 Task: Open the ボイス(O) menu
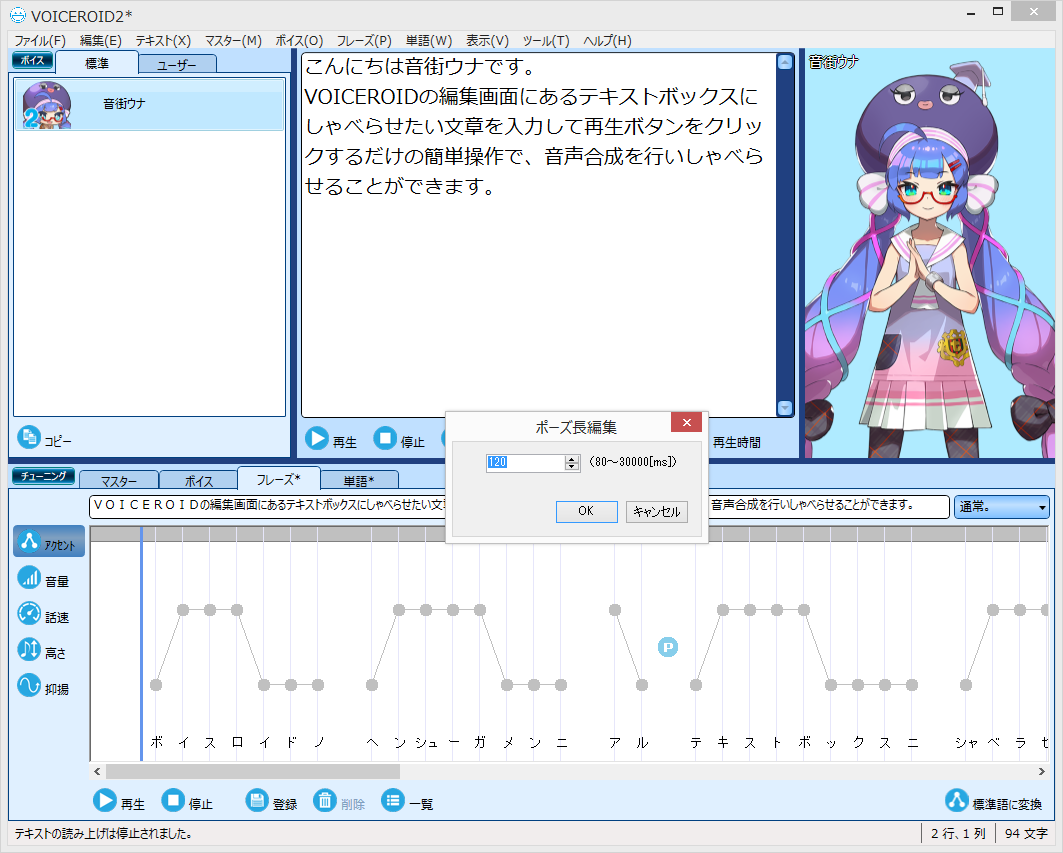coord(299,41)
